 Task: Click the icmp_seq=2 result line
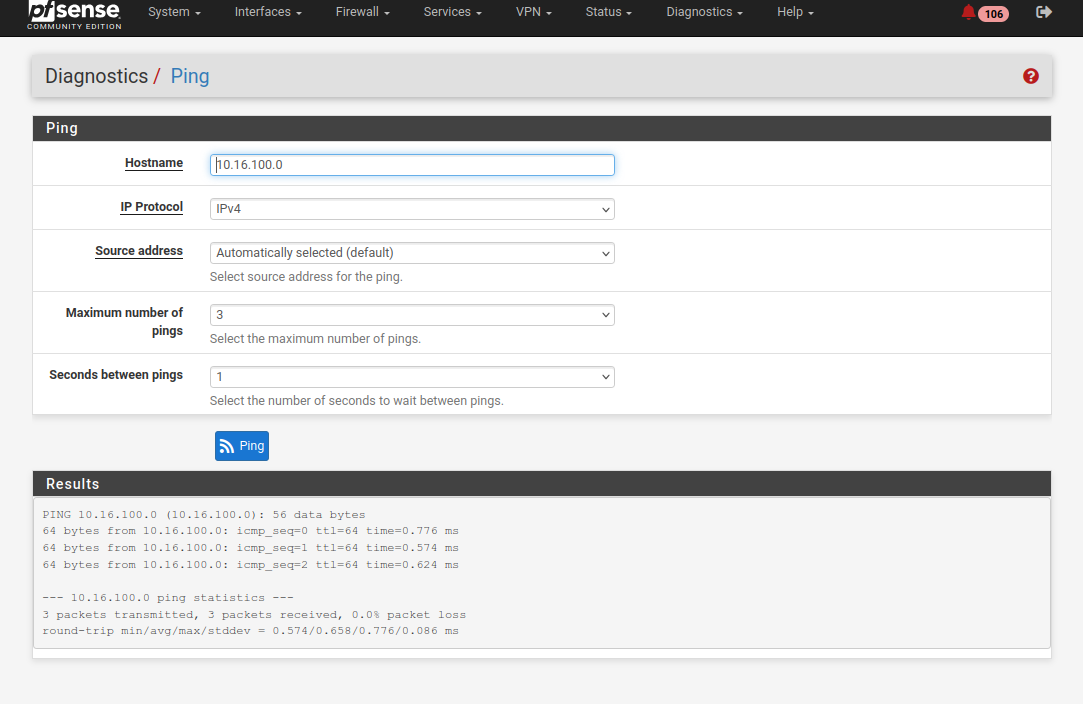[251, 564]
